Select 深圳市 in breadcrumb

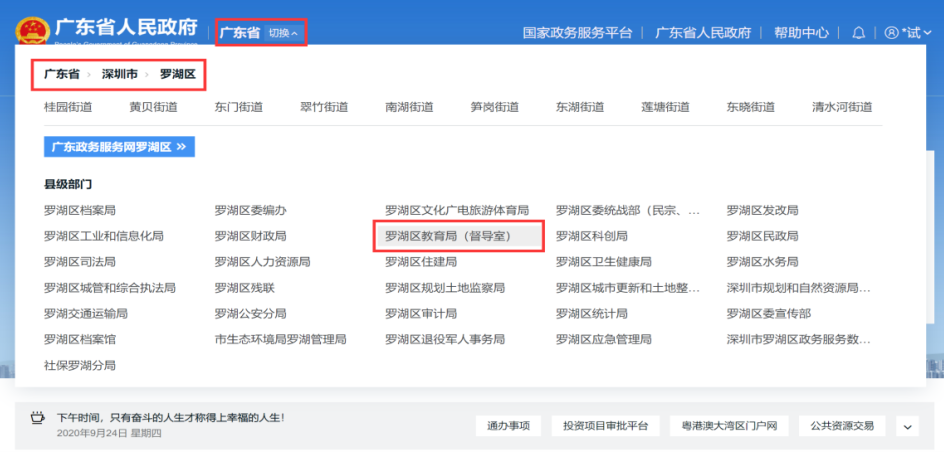click(119, 75)
